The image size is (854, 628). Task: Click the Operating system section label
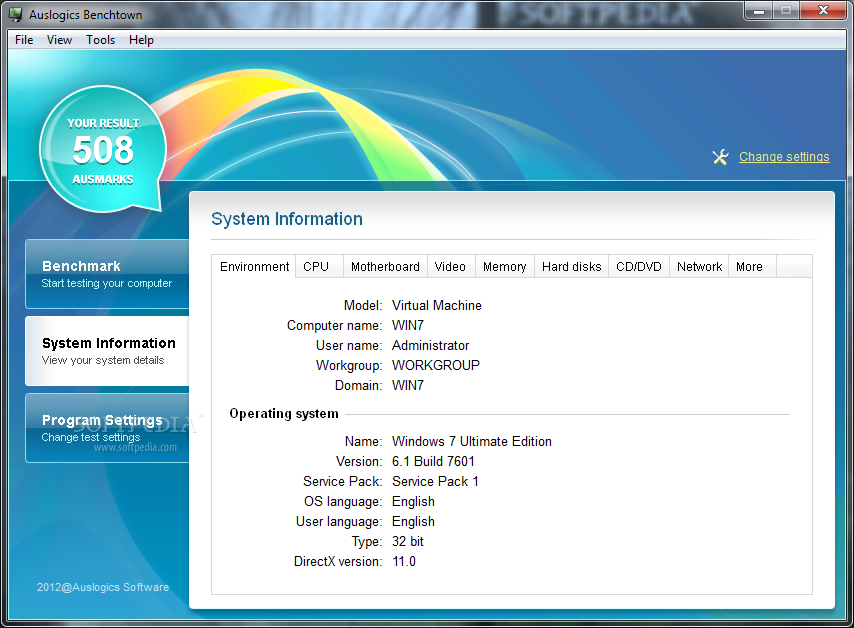[284, 414]
